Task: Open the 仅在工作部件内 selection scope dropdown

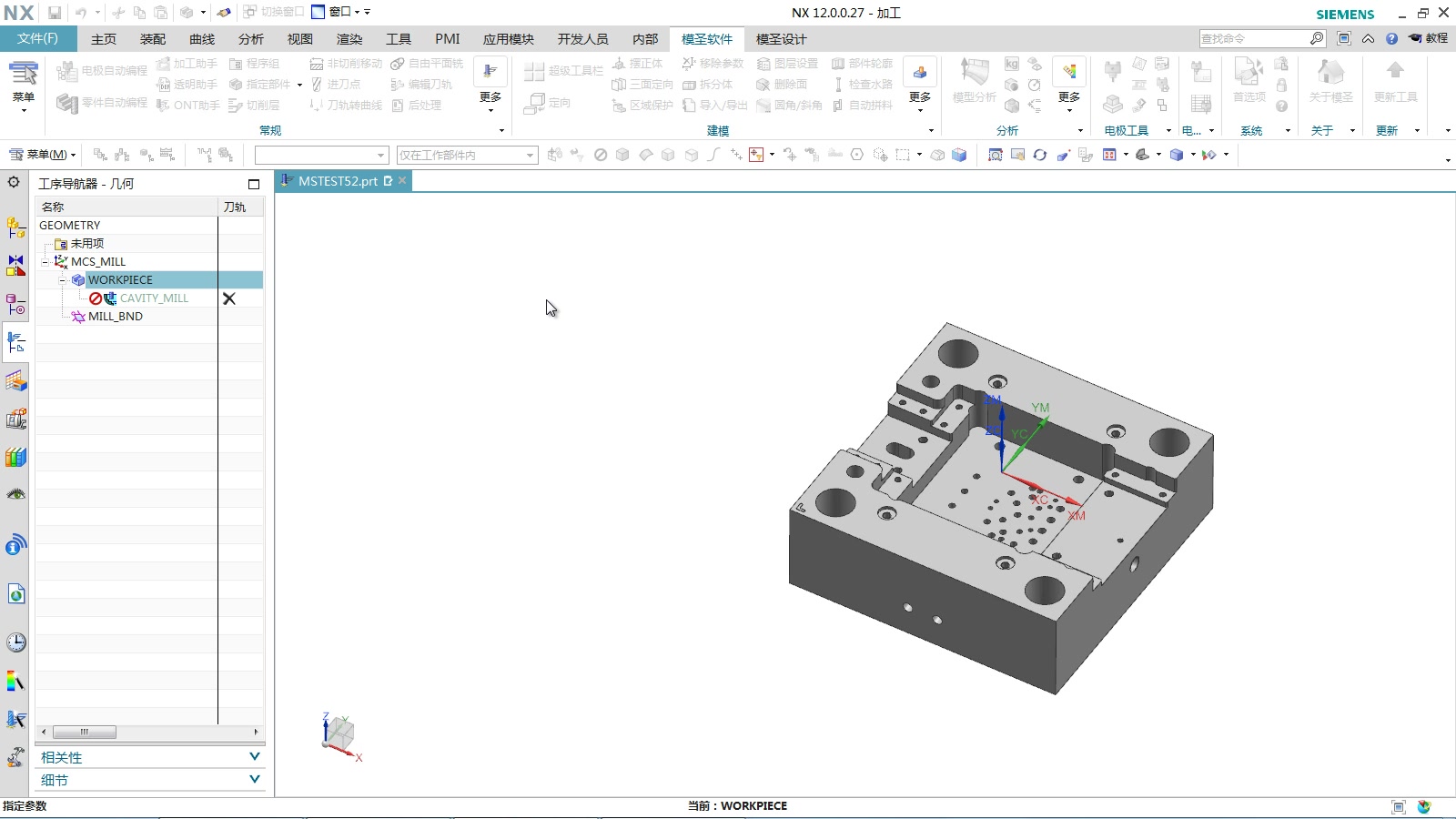Action: 467,156
